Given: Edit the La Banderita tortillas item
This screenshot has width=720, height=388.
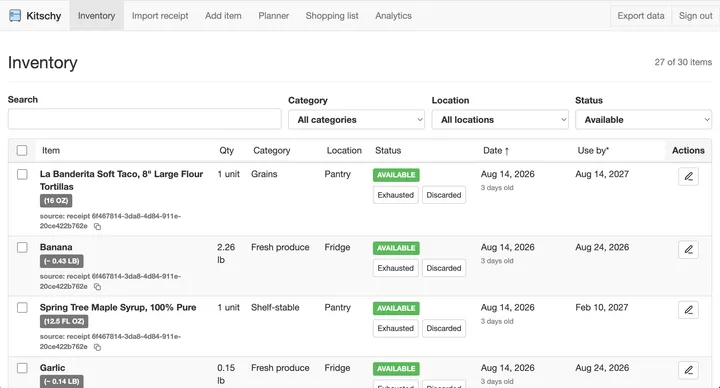Looking at the screenshot, I should click(688, 176).
